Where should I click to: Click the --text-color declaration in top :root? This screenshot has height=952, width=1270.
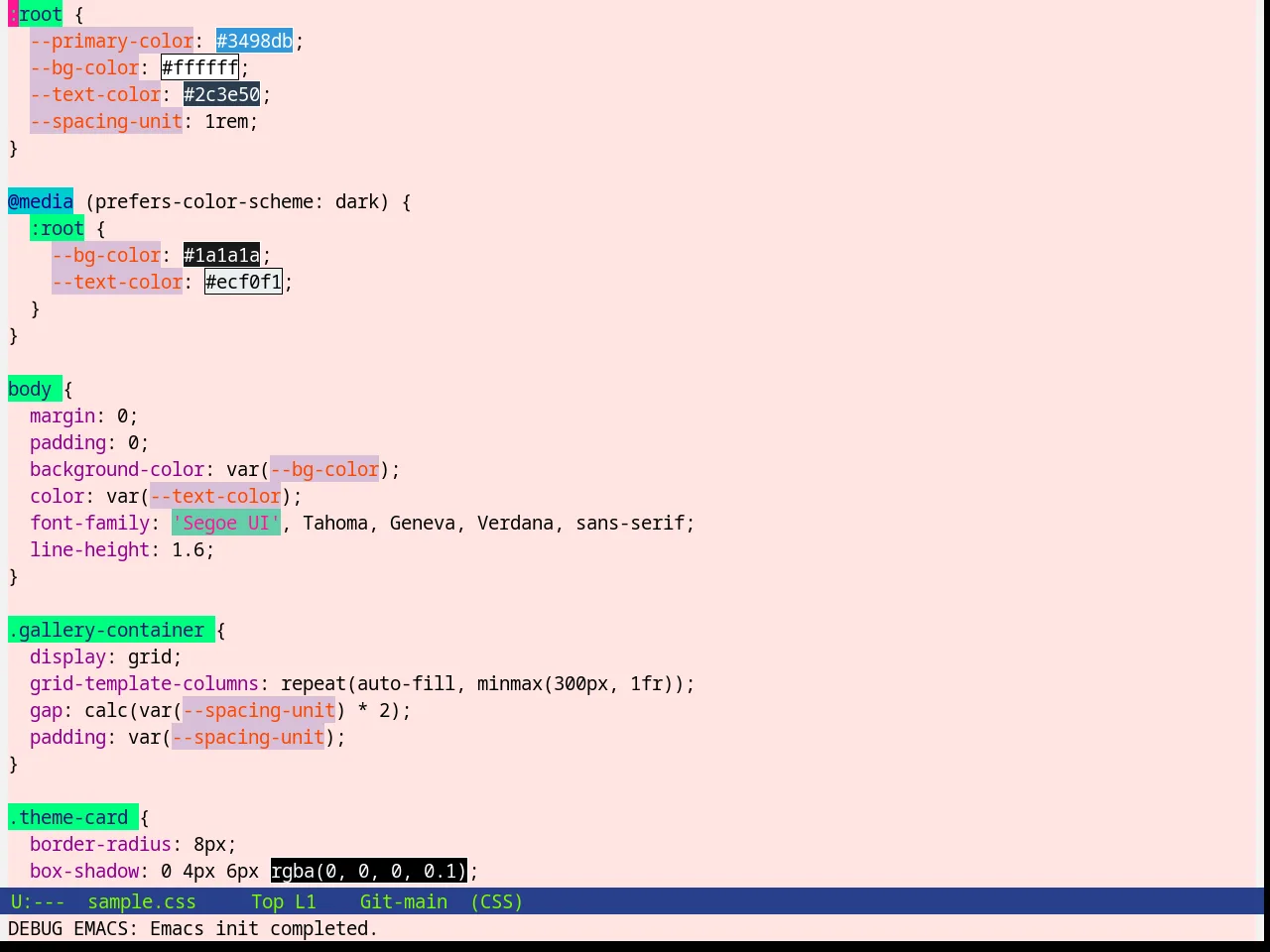pos(95,94)
